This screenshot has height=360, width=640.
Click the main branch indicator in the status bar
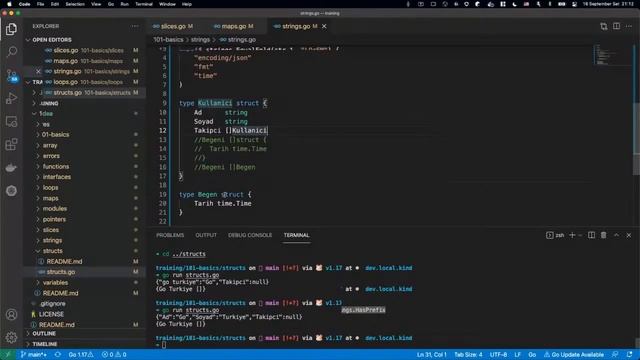(33, 354)
